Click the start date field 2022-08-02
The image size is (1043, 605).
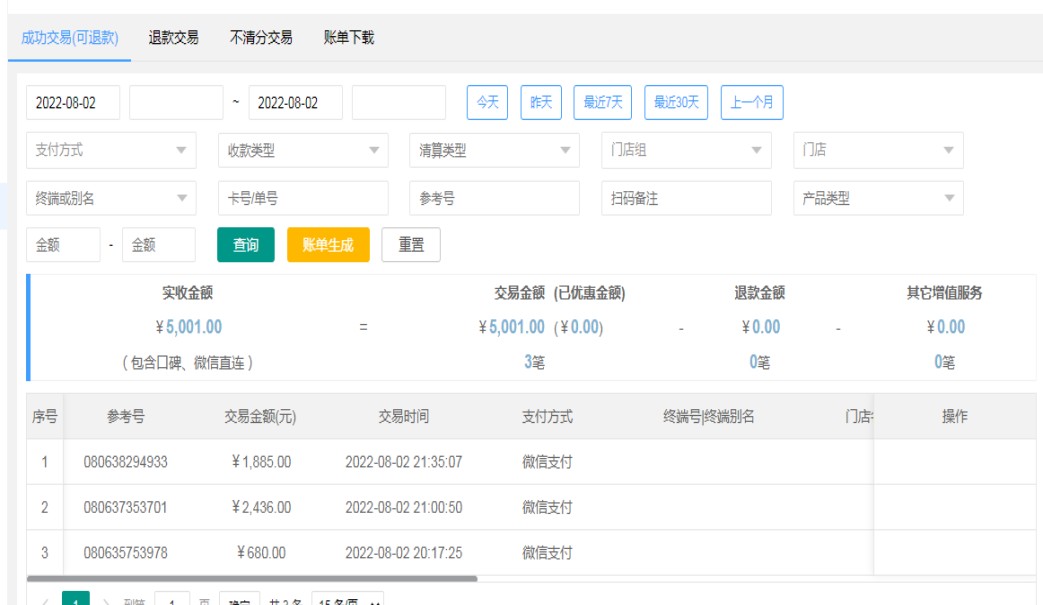[x=73, y=102]
